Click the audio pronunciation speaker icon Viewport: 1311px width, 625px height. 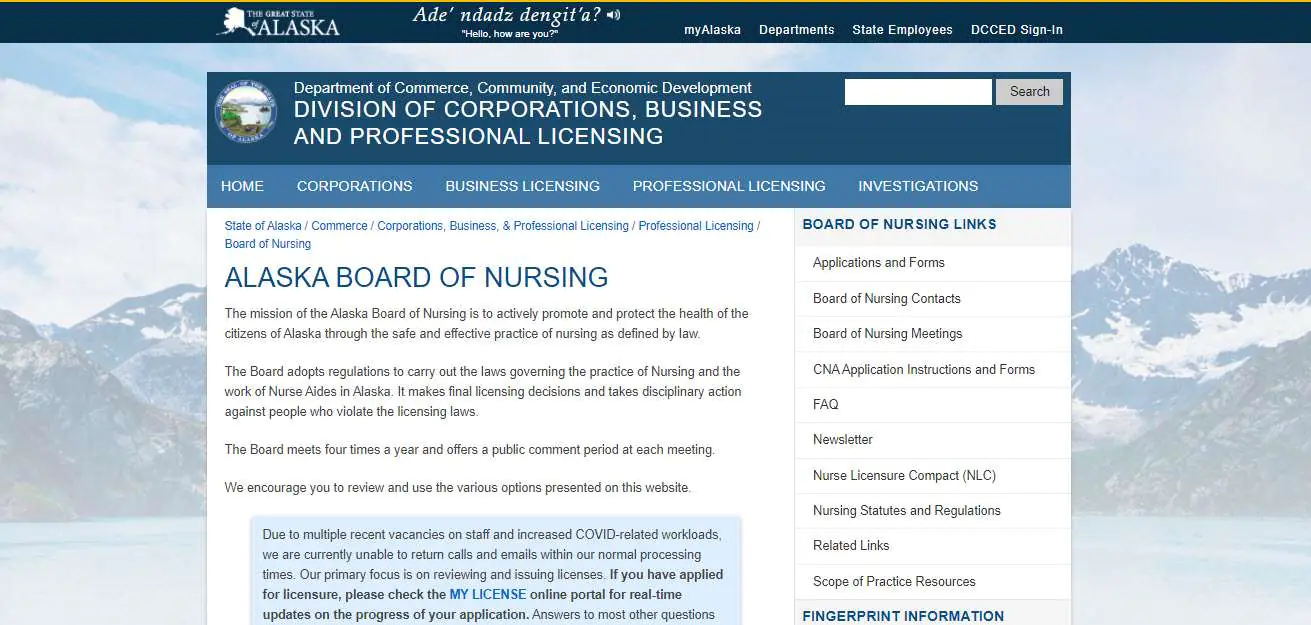click(x=613, y=14)
